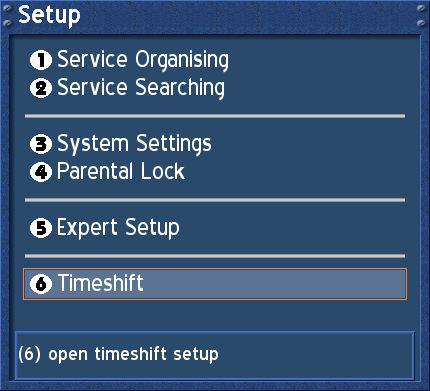The height and width of the screenshot is (391, 430).
Task: Click the number 5 circle icon
Action: 41,228
